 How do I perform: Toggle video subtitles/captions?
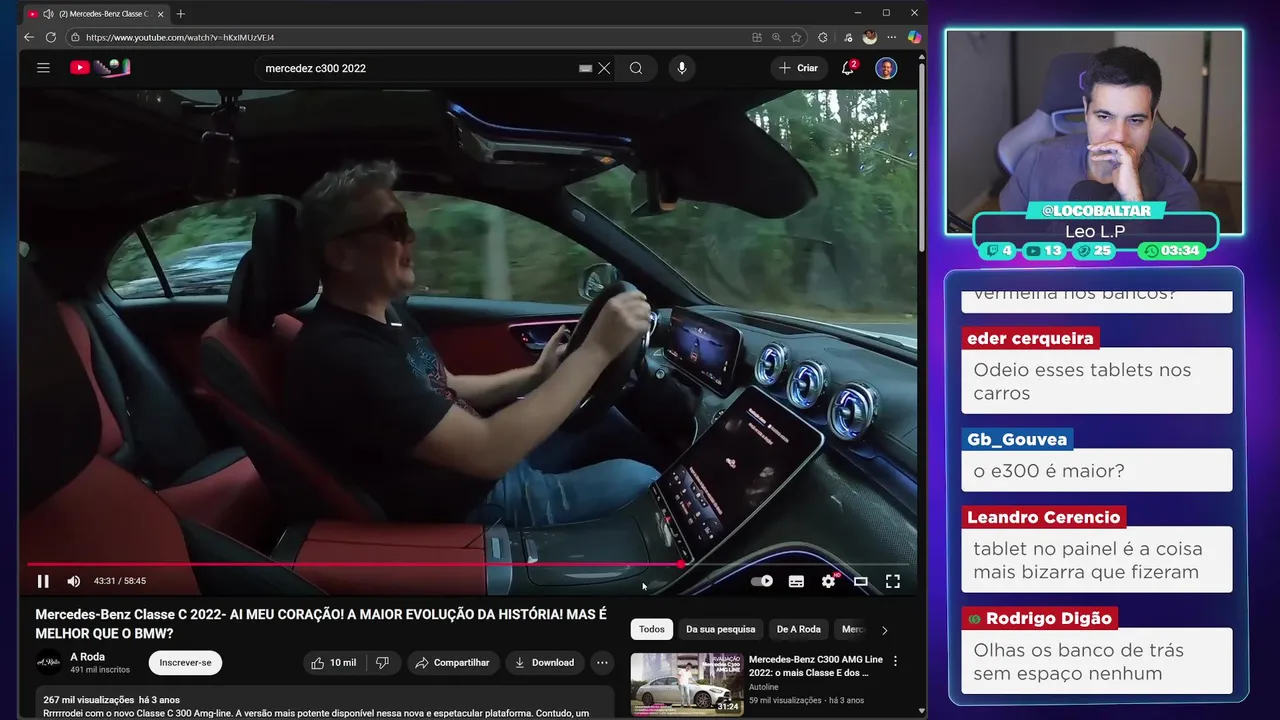click(796, 581)
